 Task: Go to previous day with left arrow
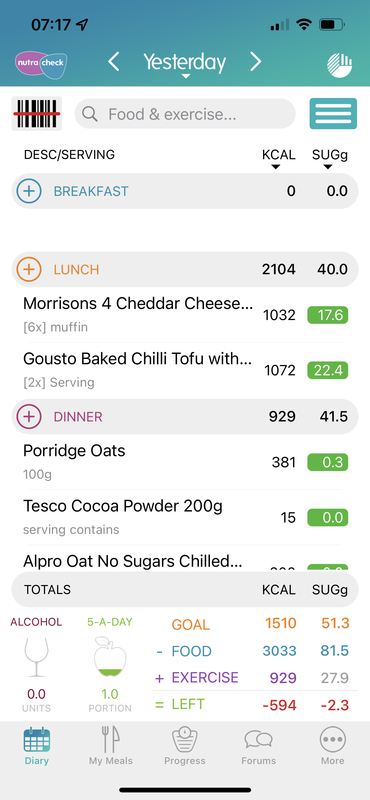[x=114, y=62]
